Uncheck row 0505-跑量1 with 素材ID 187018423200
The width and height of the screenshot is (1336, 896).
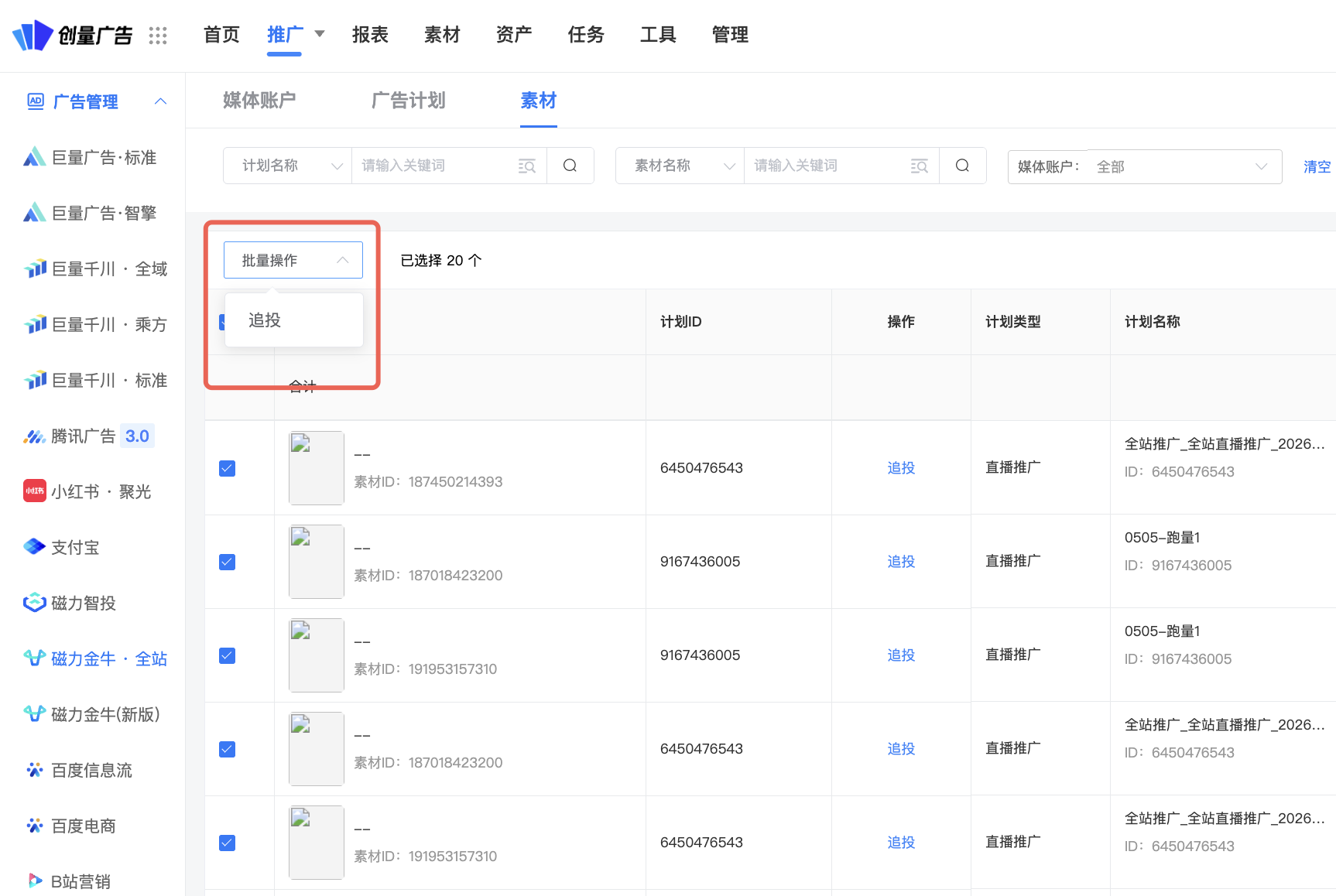[227, 562]
